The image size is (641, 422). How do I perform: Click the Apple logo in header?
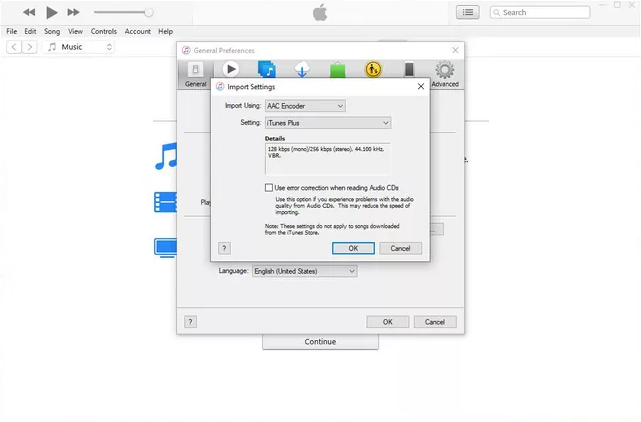[320, 12]
